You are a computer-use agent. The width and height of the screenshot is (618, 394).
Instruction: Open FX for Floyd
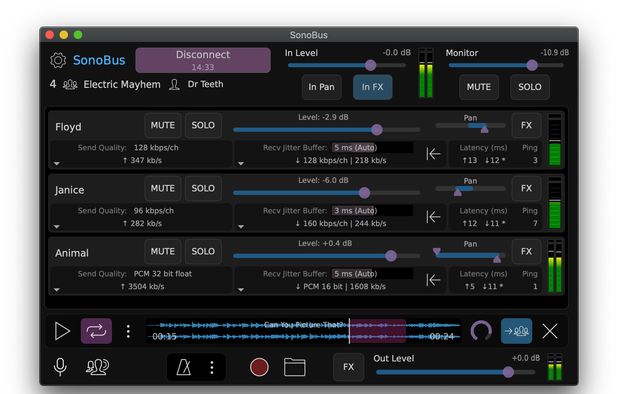click(x=526, y=125)
